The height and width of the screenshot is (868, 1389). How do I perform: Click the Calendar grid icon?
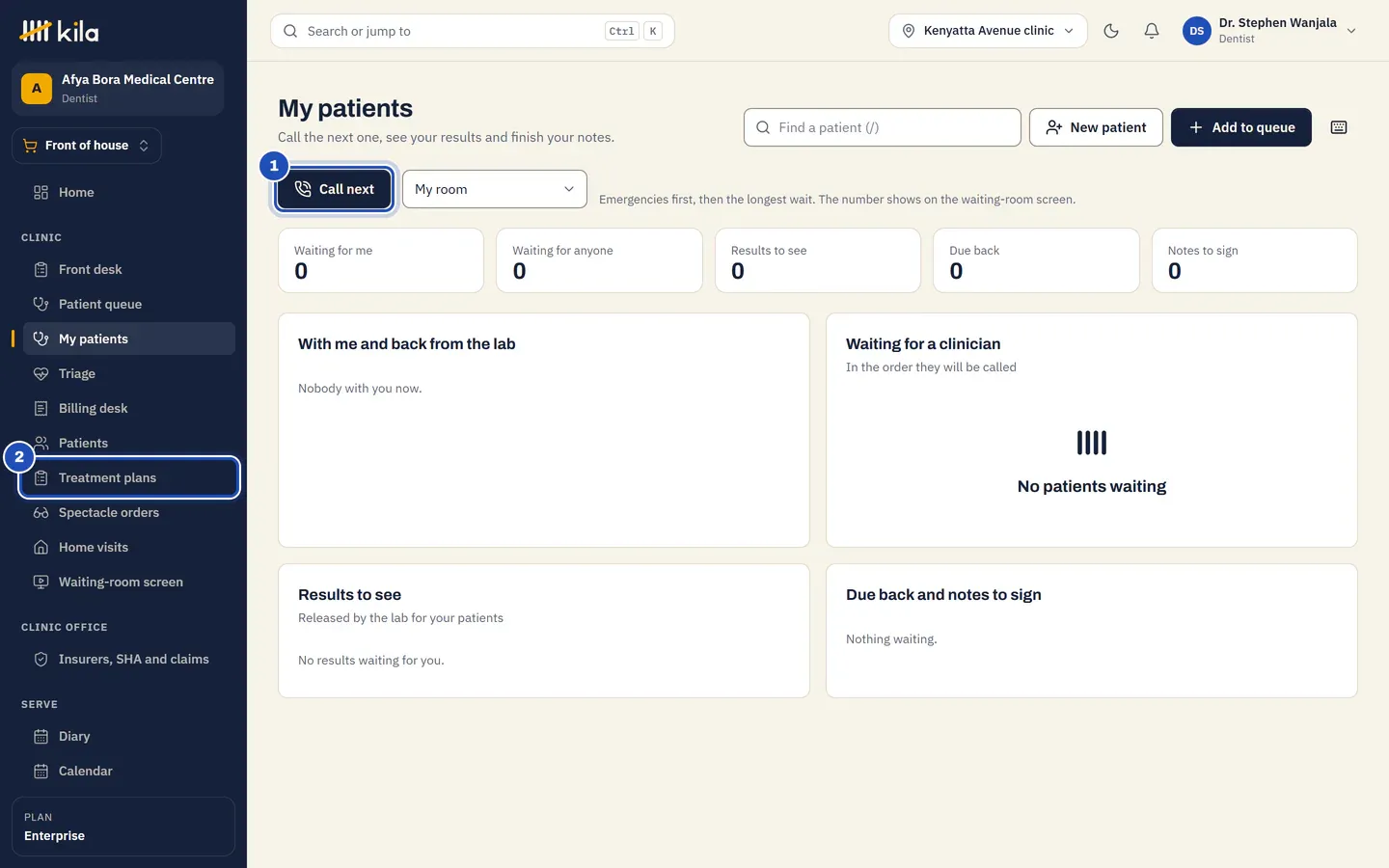(x=41, y=771)
